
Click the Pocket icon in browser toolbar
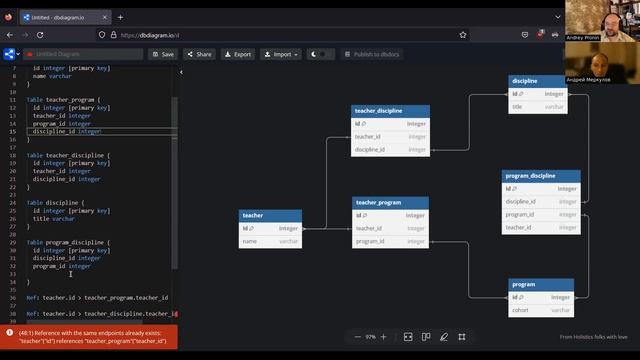click(x=525, y=35)
